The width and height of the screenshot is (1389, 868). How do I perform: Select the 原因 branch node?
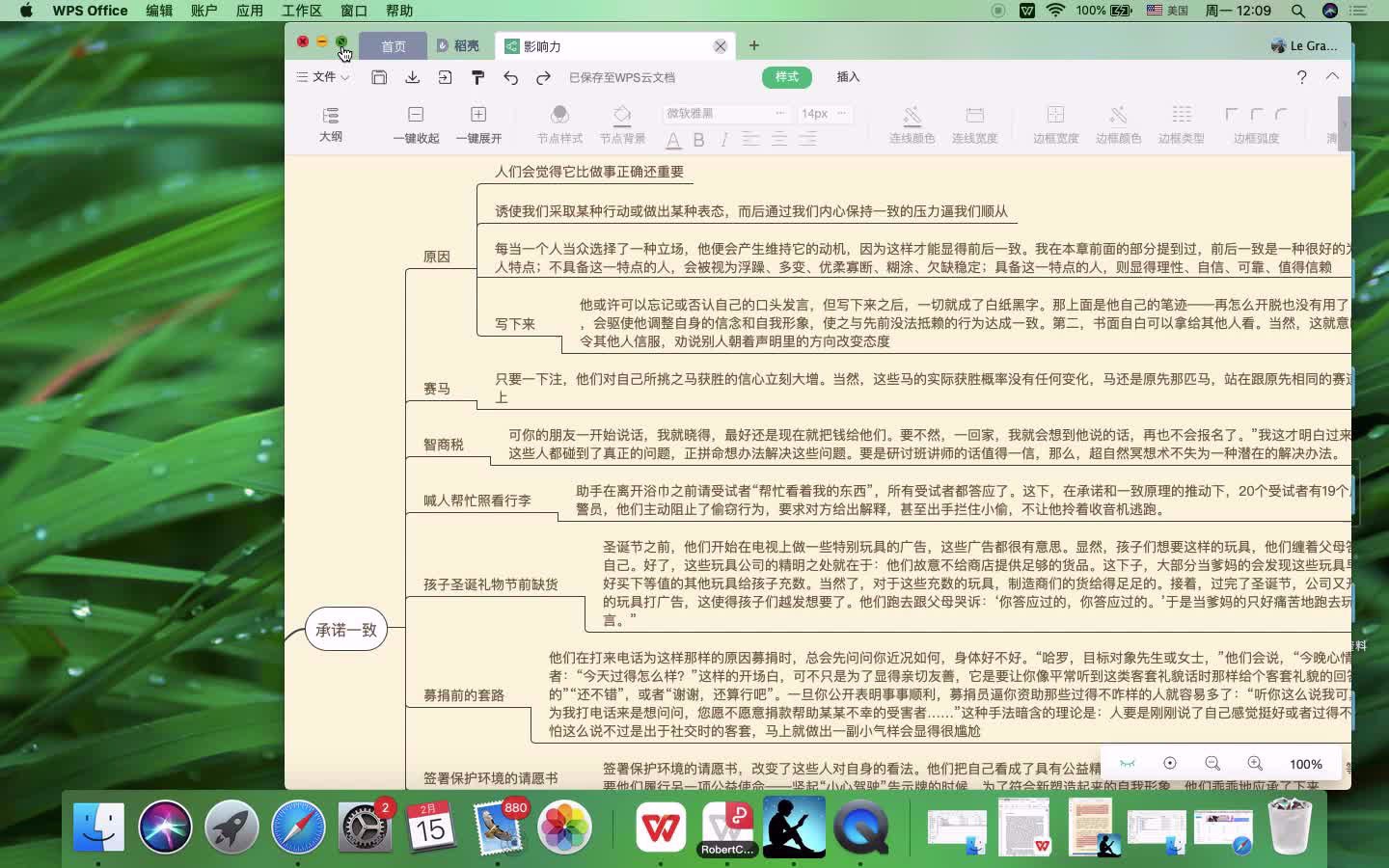(437, 257)
